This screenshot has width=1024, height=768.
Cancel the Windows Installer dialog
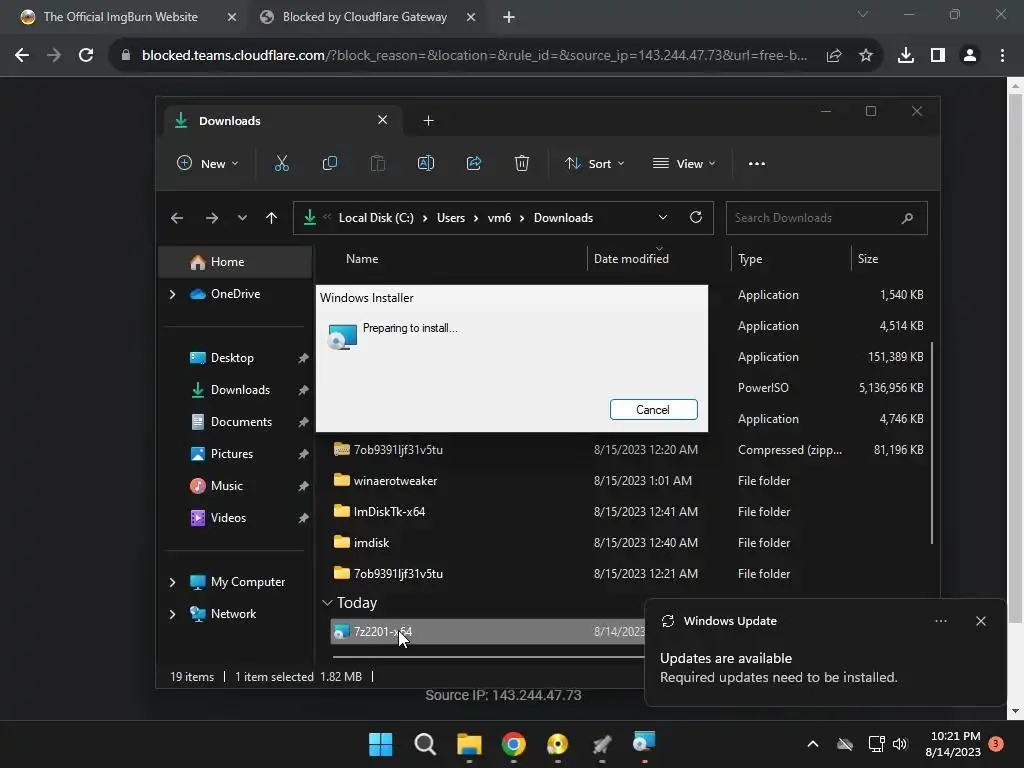point(653,409)
